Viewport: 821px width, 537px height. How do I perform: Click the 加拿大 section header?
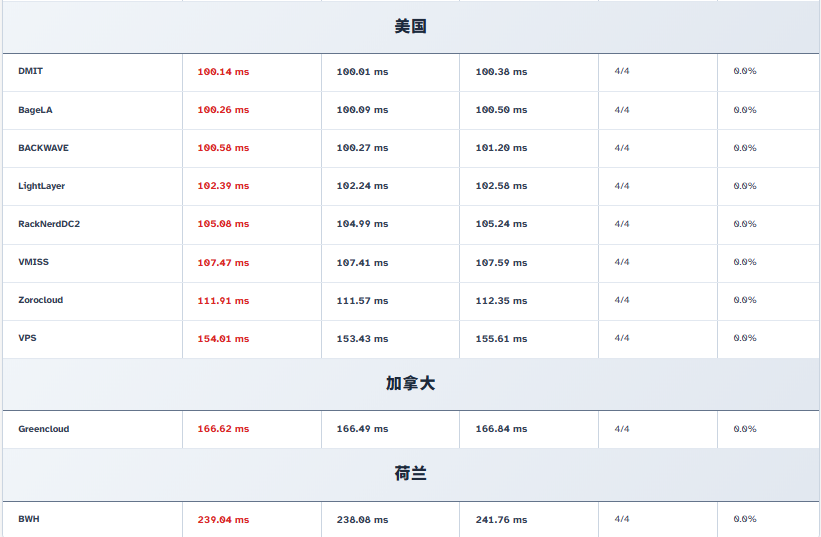click(x=410, y=384)
